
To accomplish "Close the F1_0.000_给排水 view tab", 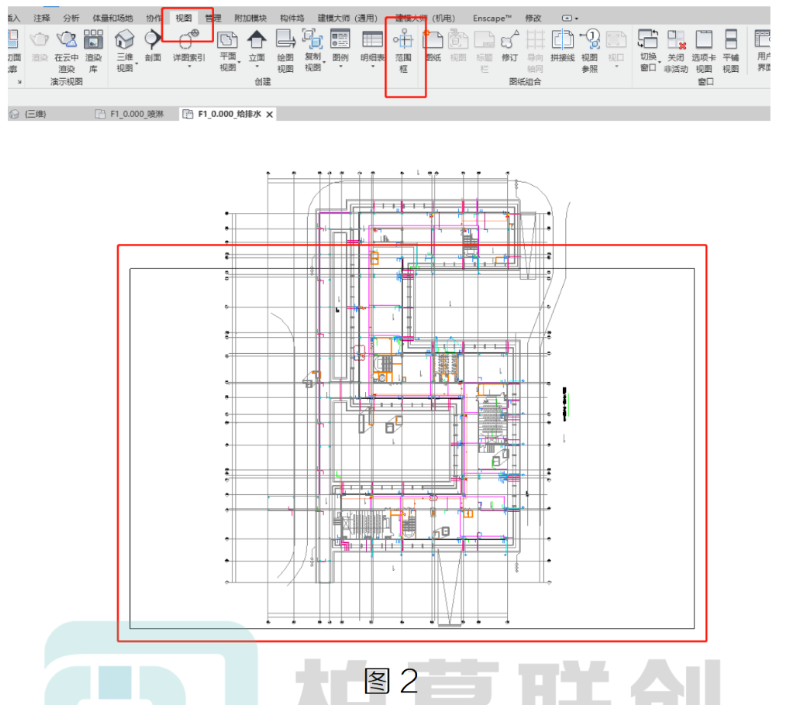I will point(269,115).
